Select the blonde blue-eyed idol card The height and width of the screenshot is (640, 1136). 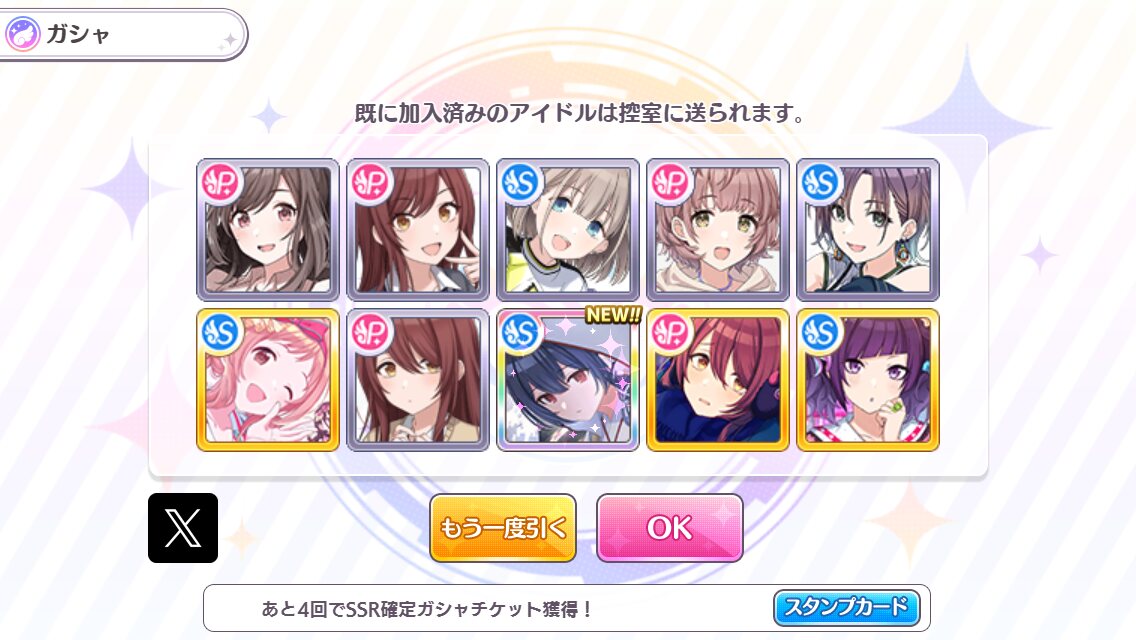[568, 230]
